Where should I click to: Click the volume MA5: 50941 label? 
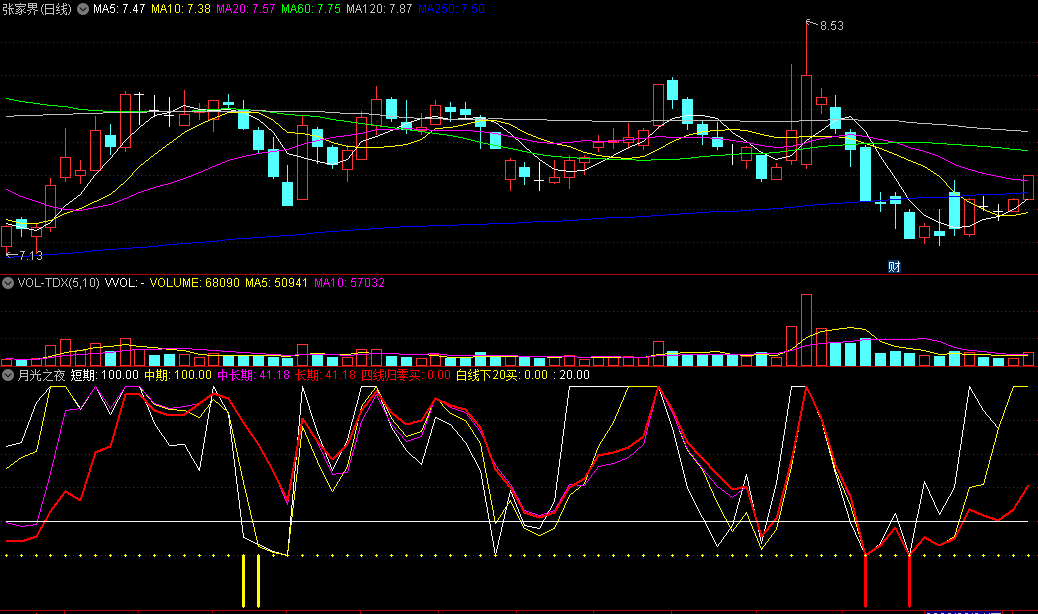click(276, 283)
